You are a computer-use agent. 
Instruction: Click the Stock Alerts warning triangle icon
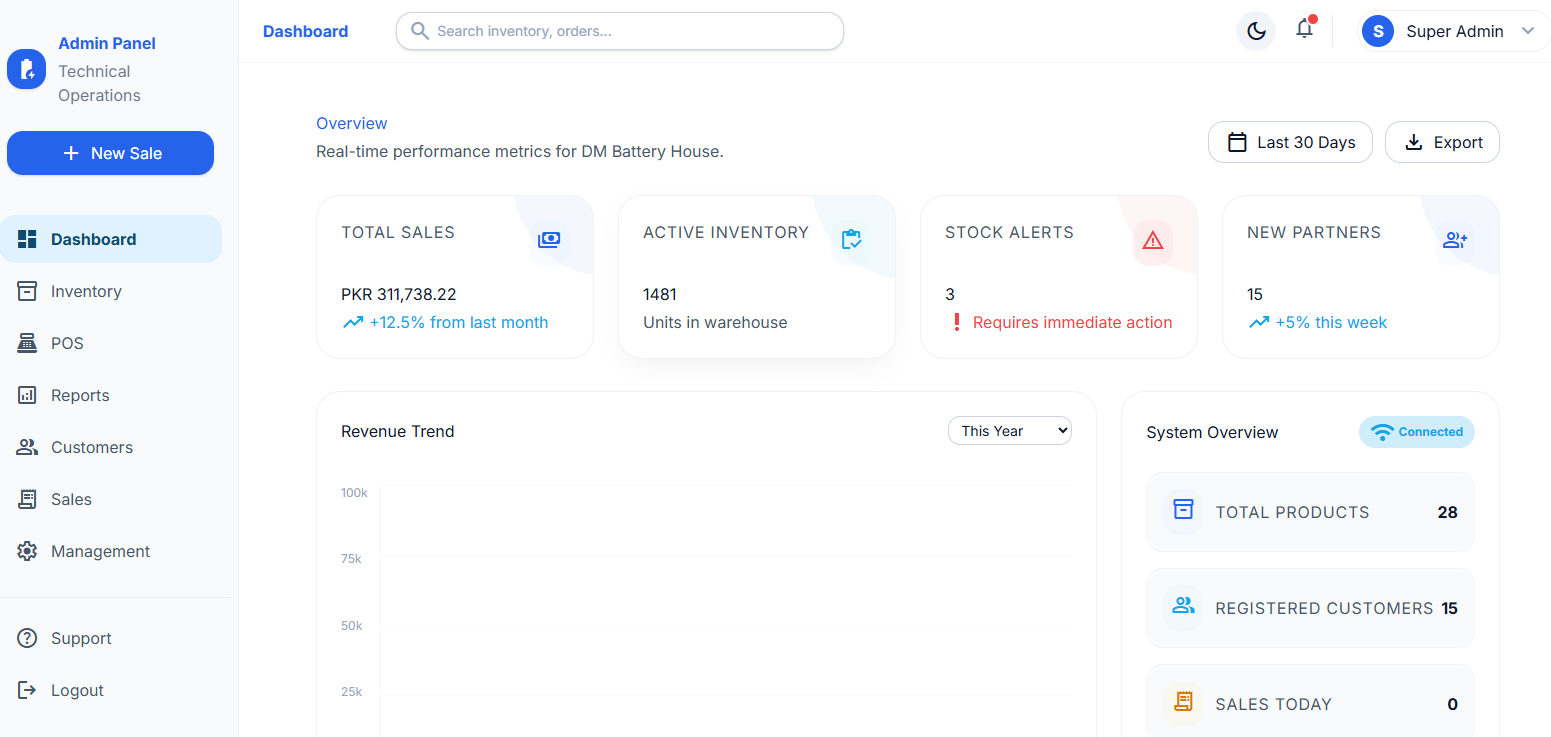(x=1153, y=240)
